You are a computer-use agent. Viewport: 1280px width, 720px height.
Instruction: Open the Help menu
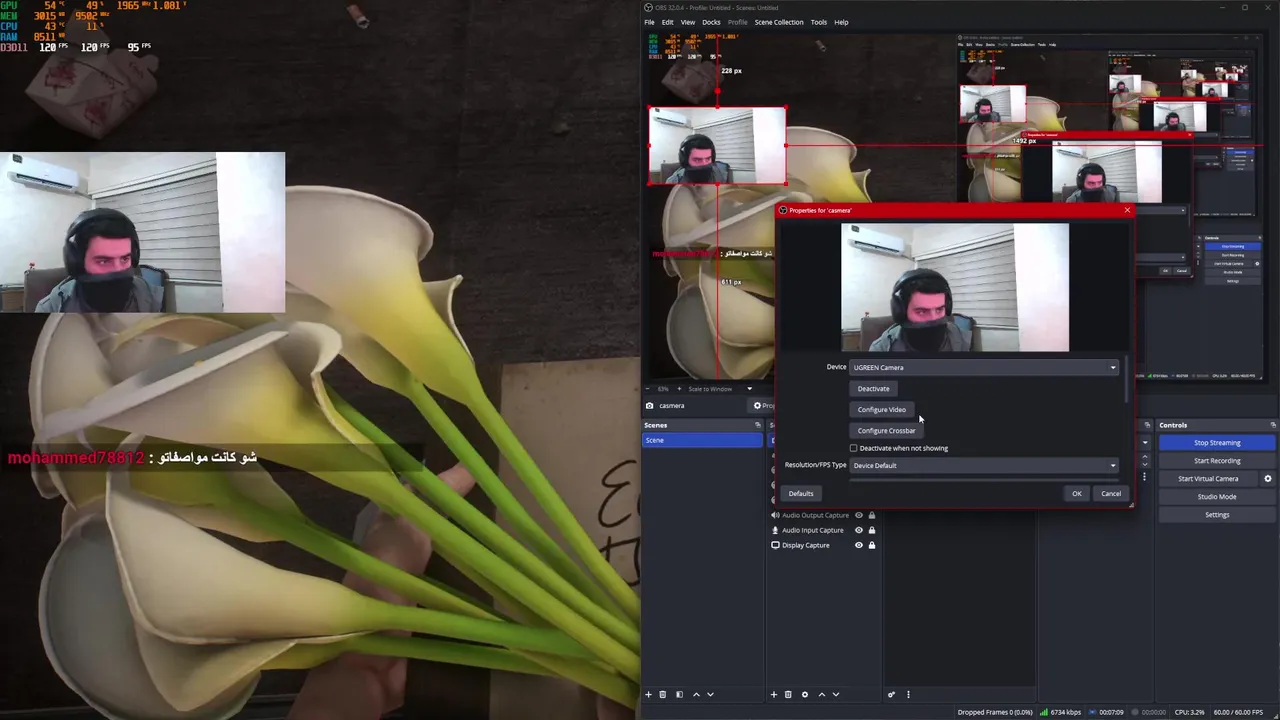click(841, 22)
